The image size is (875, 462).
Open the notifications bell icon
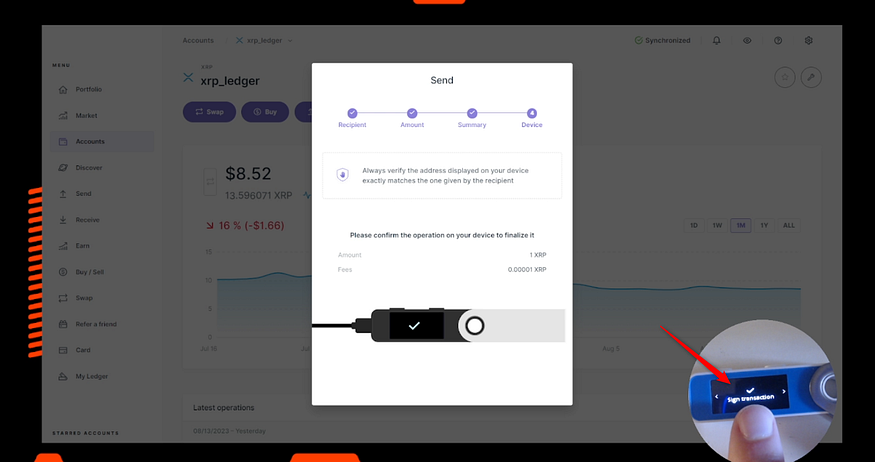click(x=717, y=41)
